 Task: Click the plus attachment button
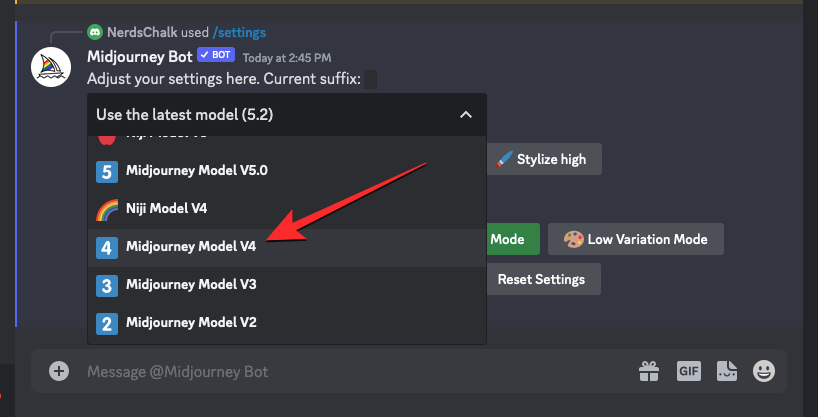coord(59,371)
